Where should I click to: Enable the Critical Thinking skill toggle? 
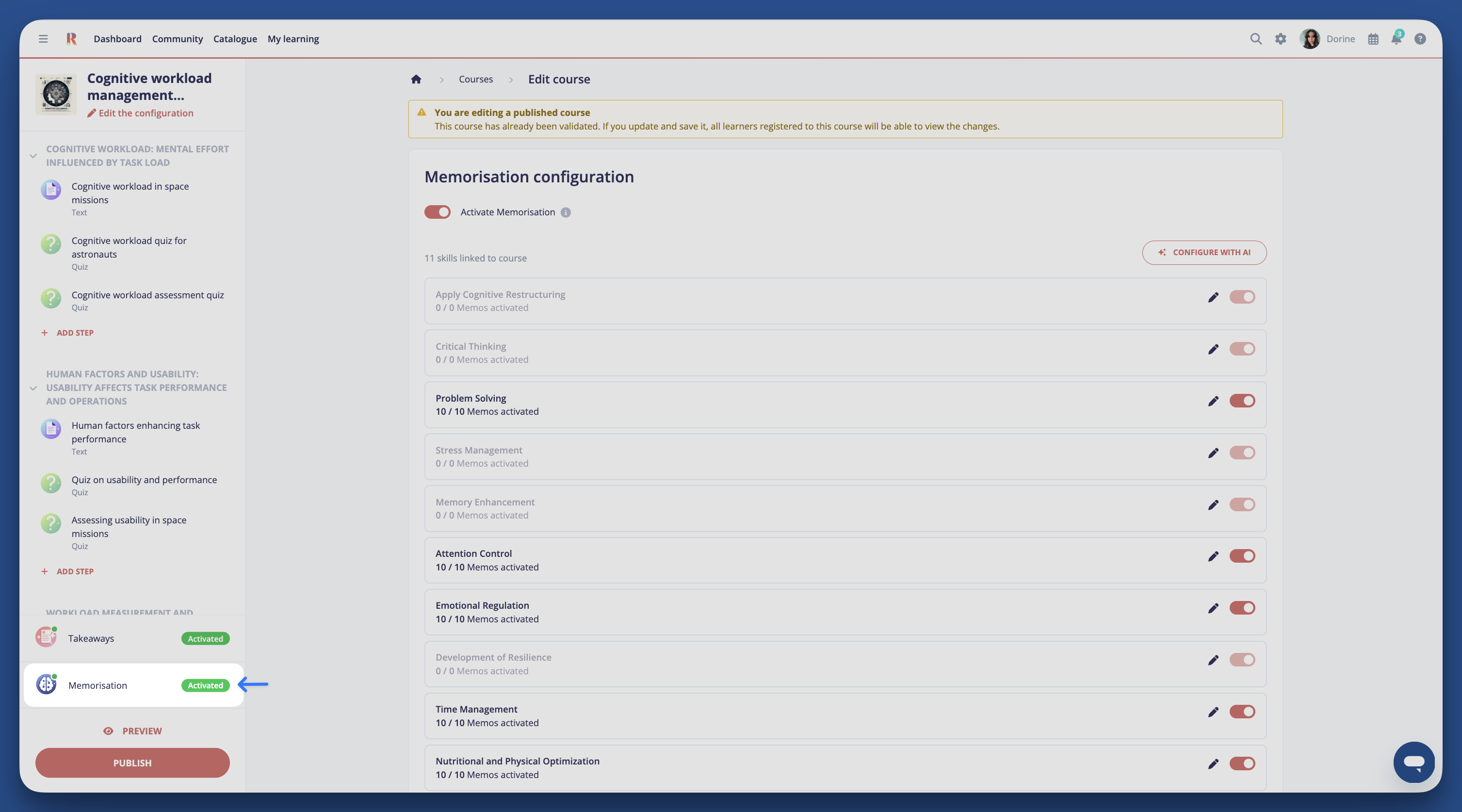pyautogui.click(x=1242, y=349)
